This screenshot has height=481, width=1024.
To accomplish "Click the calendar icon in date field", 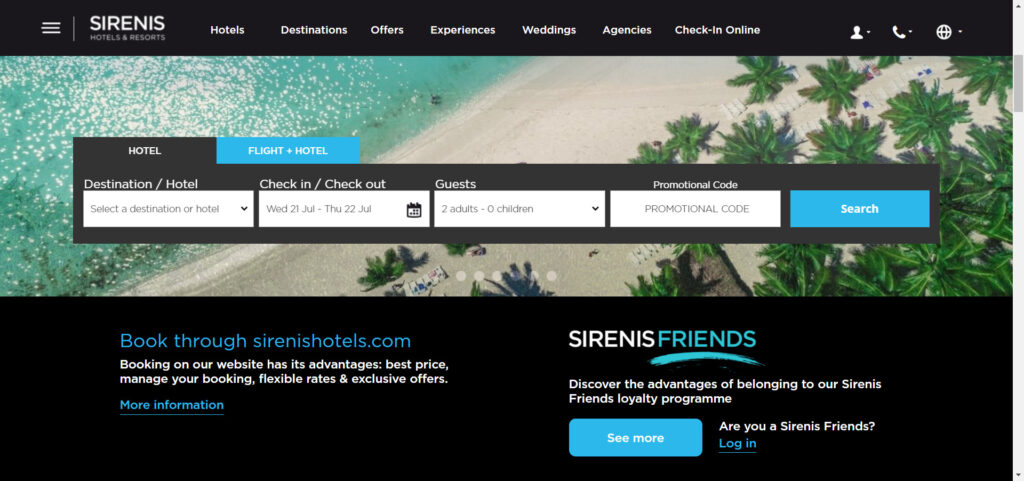I will click(414, 209).
